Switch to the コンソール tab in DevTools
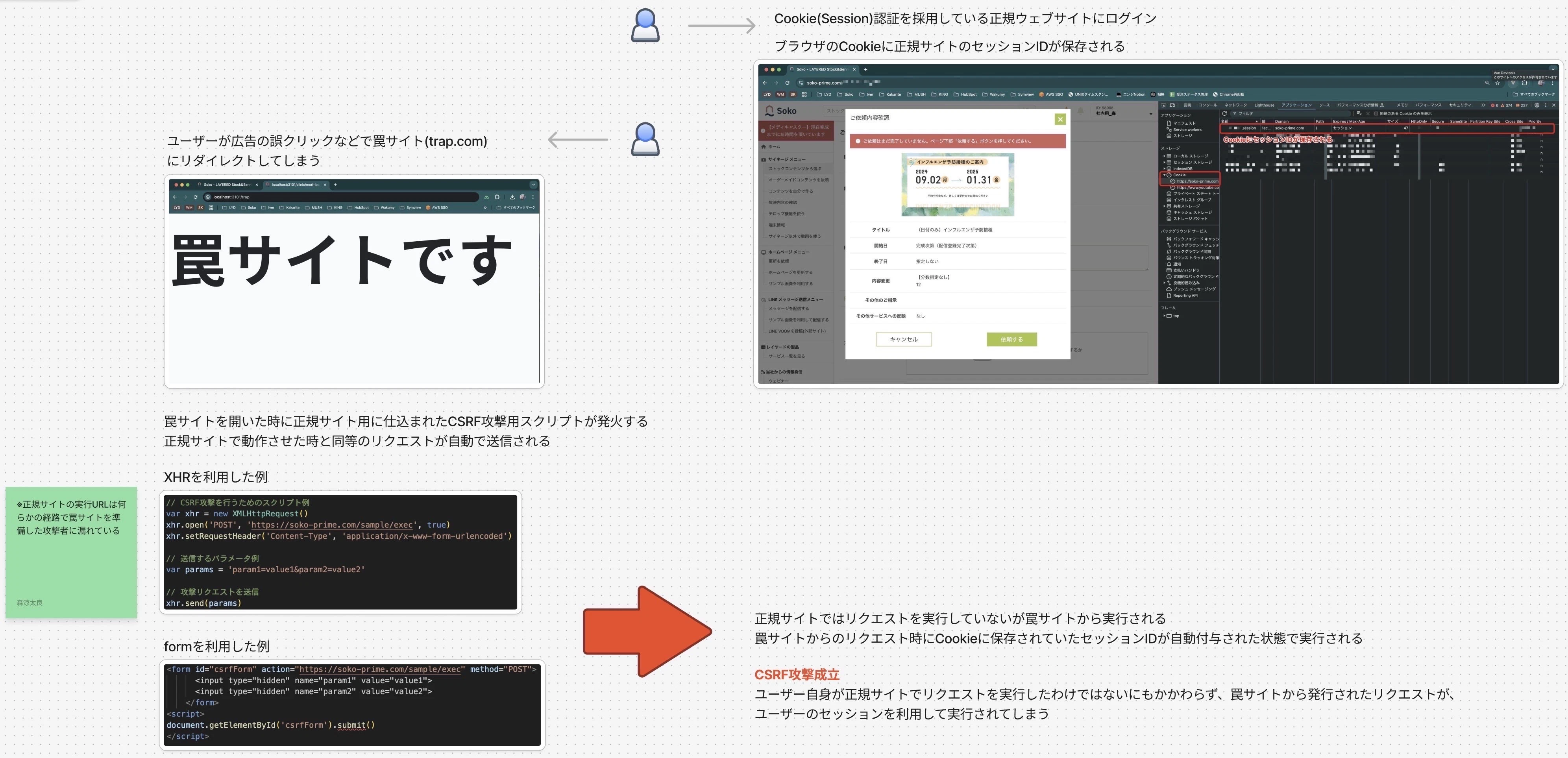The height and width of the screenshot is (758, 1568). pyautogui.click(x=1208, y=105)
